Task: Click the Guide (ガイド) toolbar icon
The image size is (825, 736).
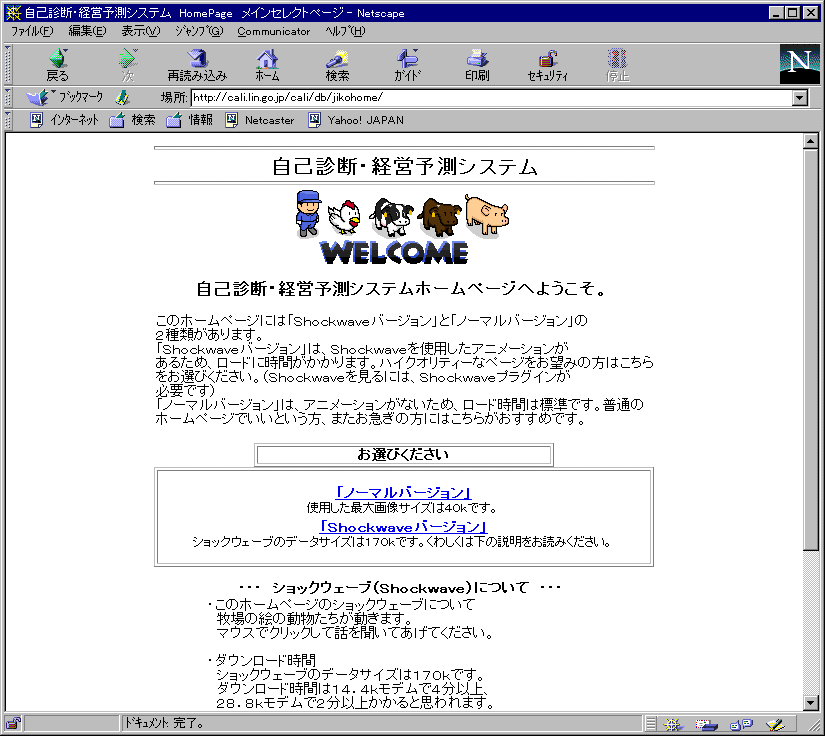Action: pyautogui.click(x=407, y=65)
